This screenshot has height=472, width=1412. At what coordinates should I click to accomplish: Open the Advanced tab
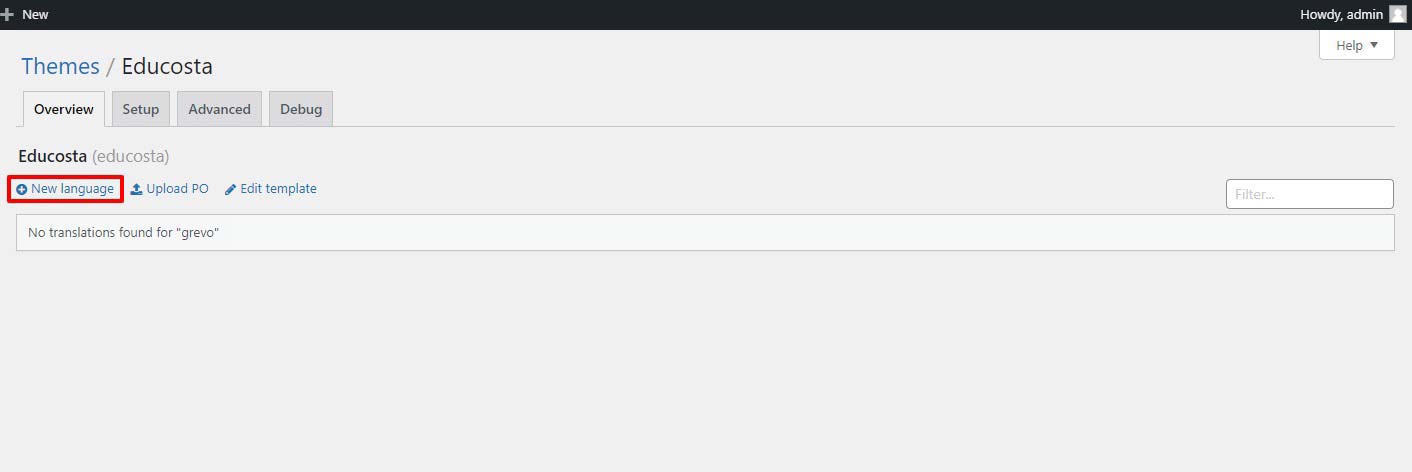coord(219,109)
